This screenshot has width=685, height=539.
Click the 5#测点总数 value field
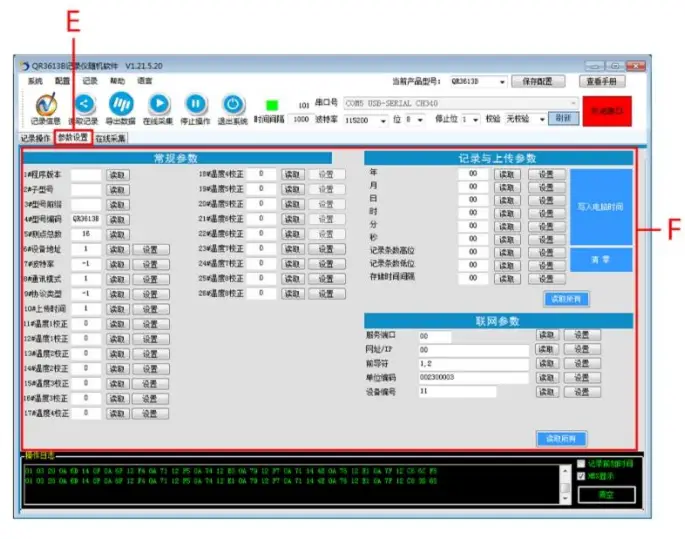click(86, 234)
